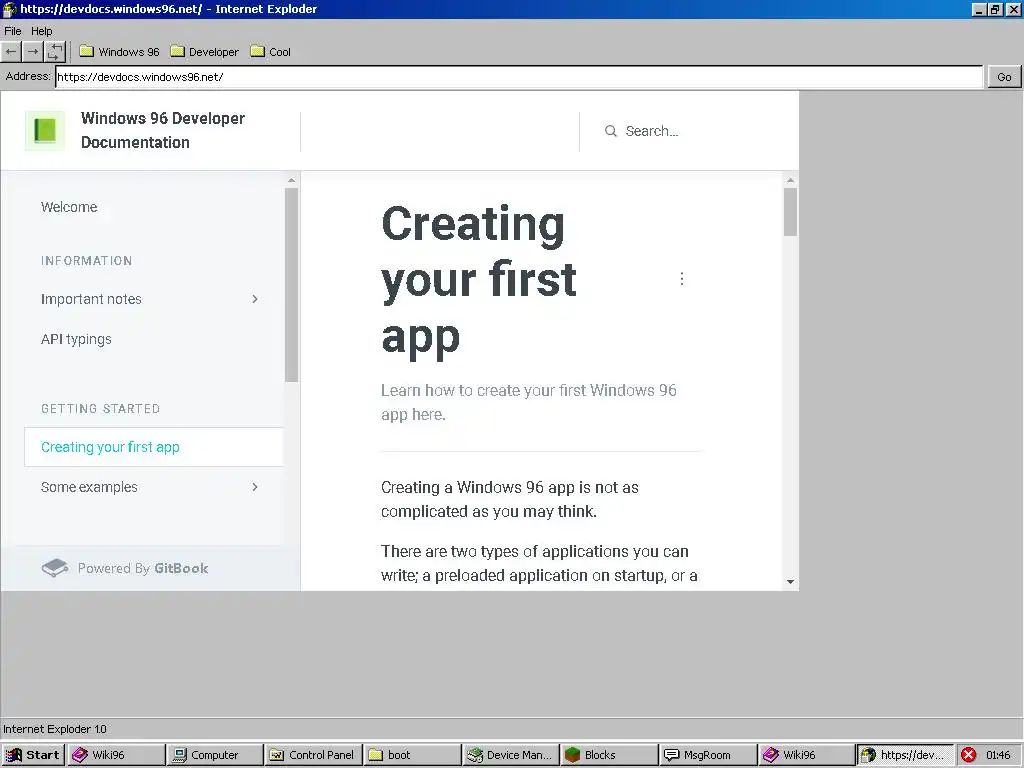The image size is (1024, 768).
Task: Open the Important notes page
Action: pos(91,299)
